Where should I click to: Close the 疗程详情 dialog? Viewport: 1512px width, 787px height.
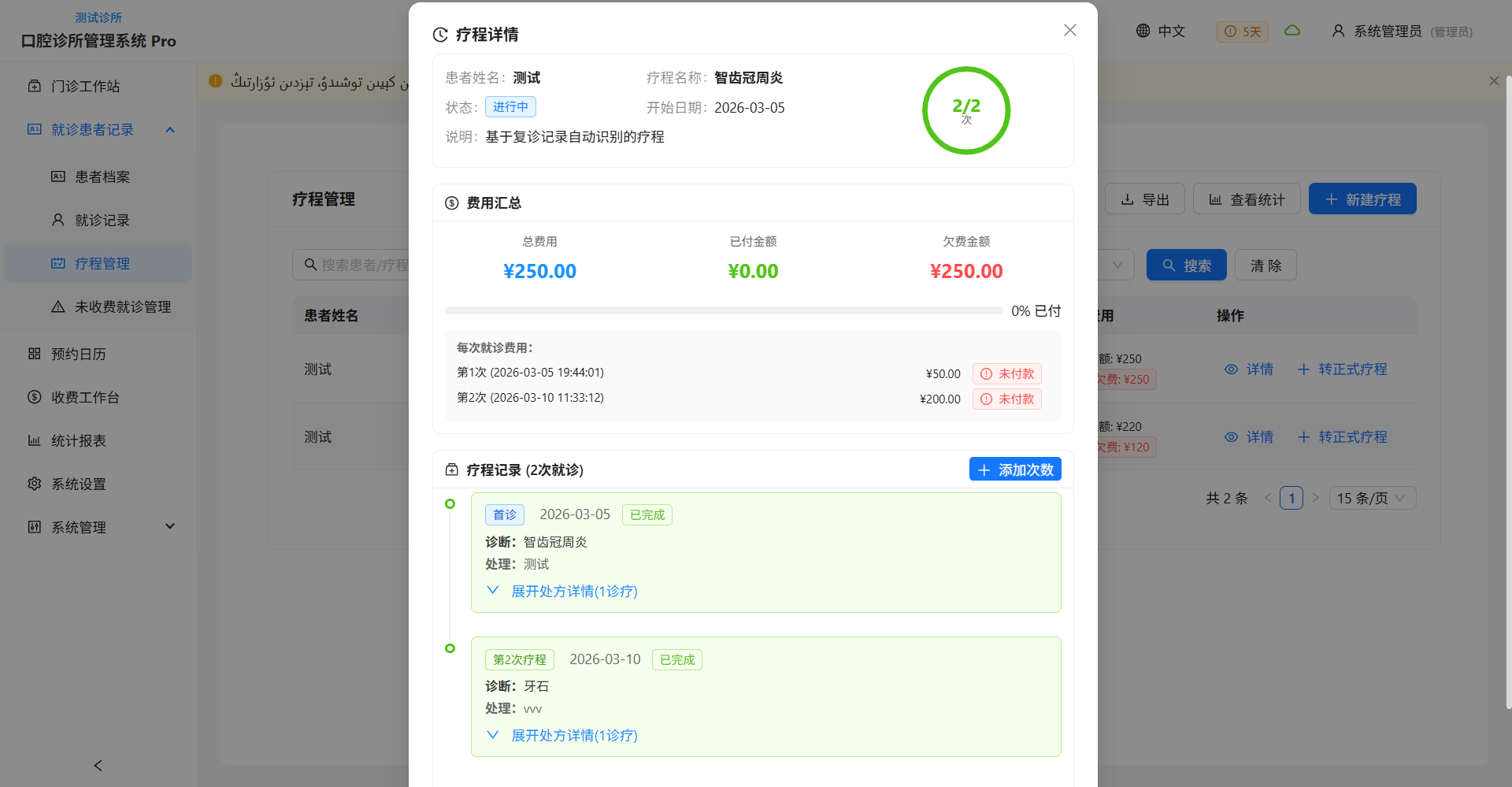[x=1069, y=30]
